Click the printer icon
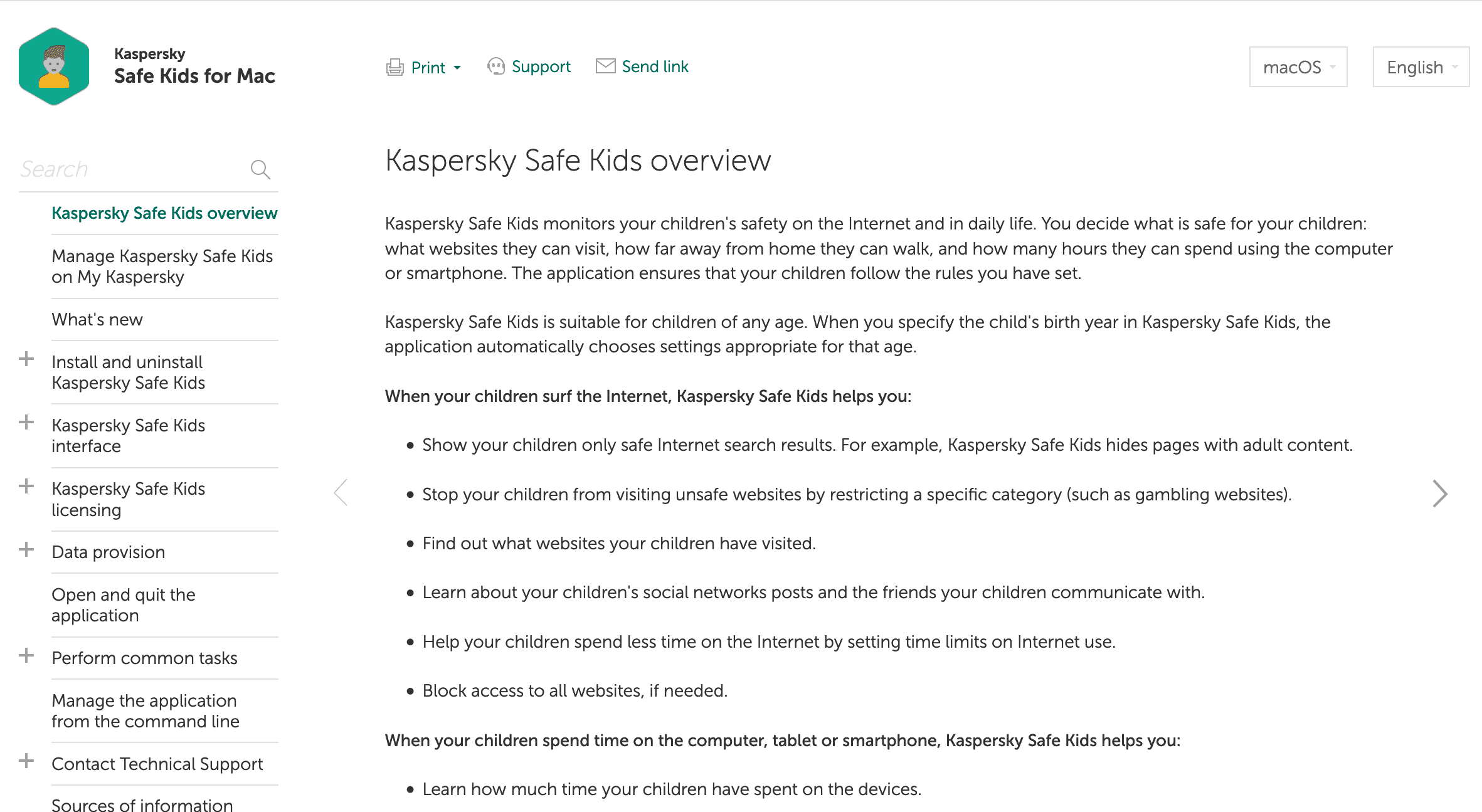1482x812 pixels. pos(394,67)
